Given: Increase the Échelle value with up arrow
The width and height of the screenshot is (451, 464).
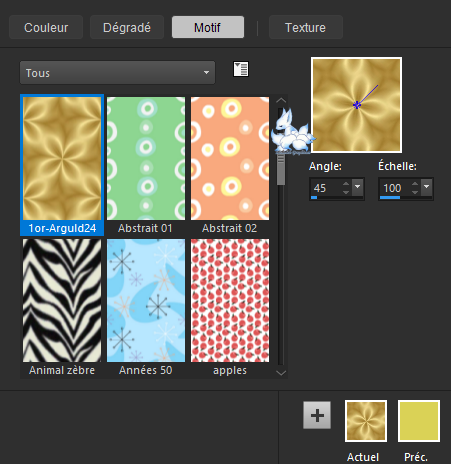Looking at the screenshot, I should pos(415,184).
